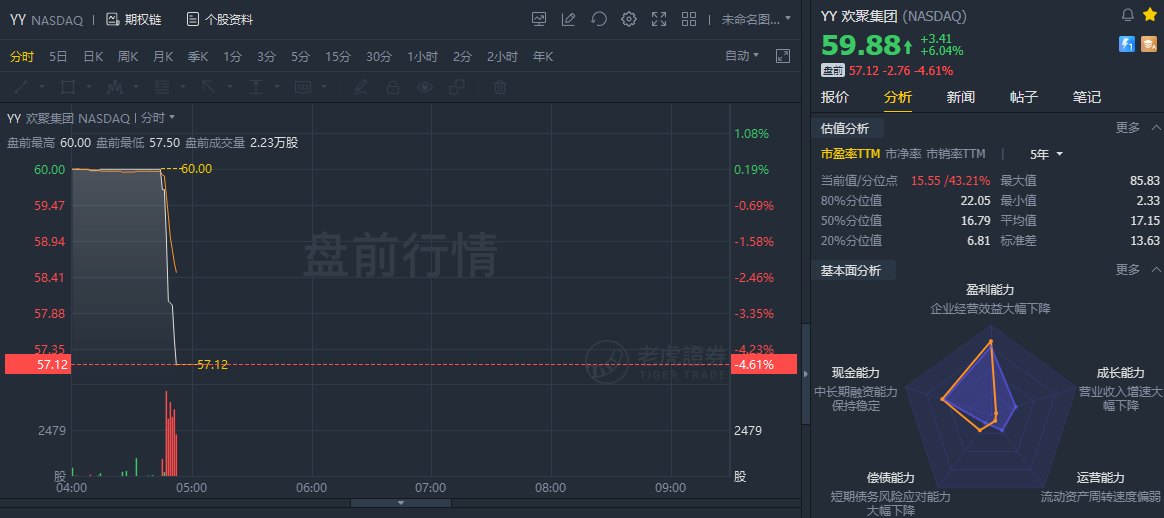Switch to the 季K chart
1164x518 pixels.
coord(198,56)
